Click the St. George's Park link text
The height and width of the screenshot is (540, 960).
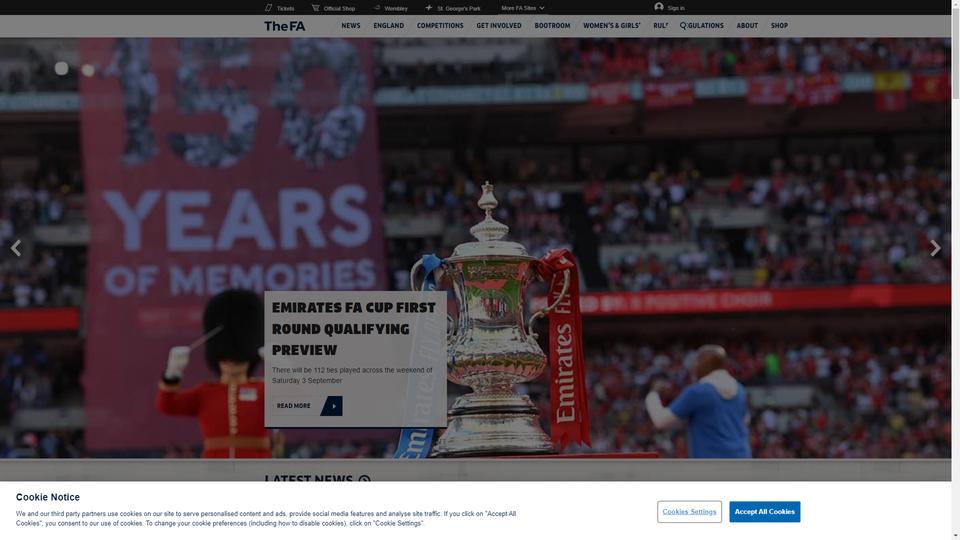click(459, 9)
